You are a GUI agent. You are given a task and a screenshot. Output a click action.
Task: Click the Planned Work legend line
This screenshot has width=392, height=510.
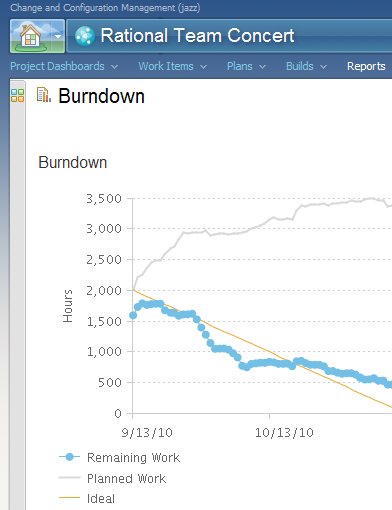coord(69,478)
